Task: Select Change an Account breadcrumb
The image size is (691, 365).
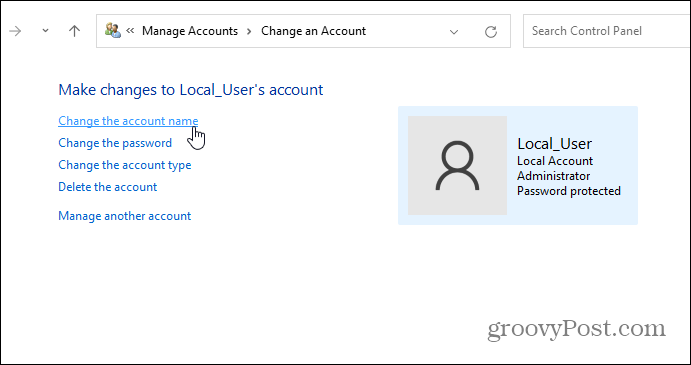Action: (313, 31)
